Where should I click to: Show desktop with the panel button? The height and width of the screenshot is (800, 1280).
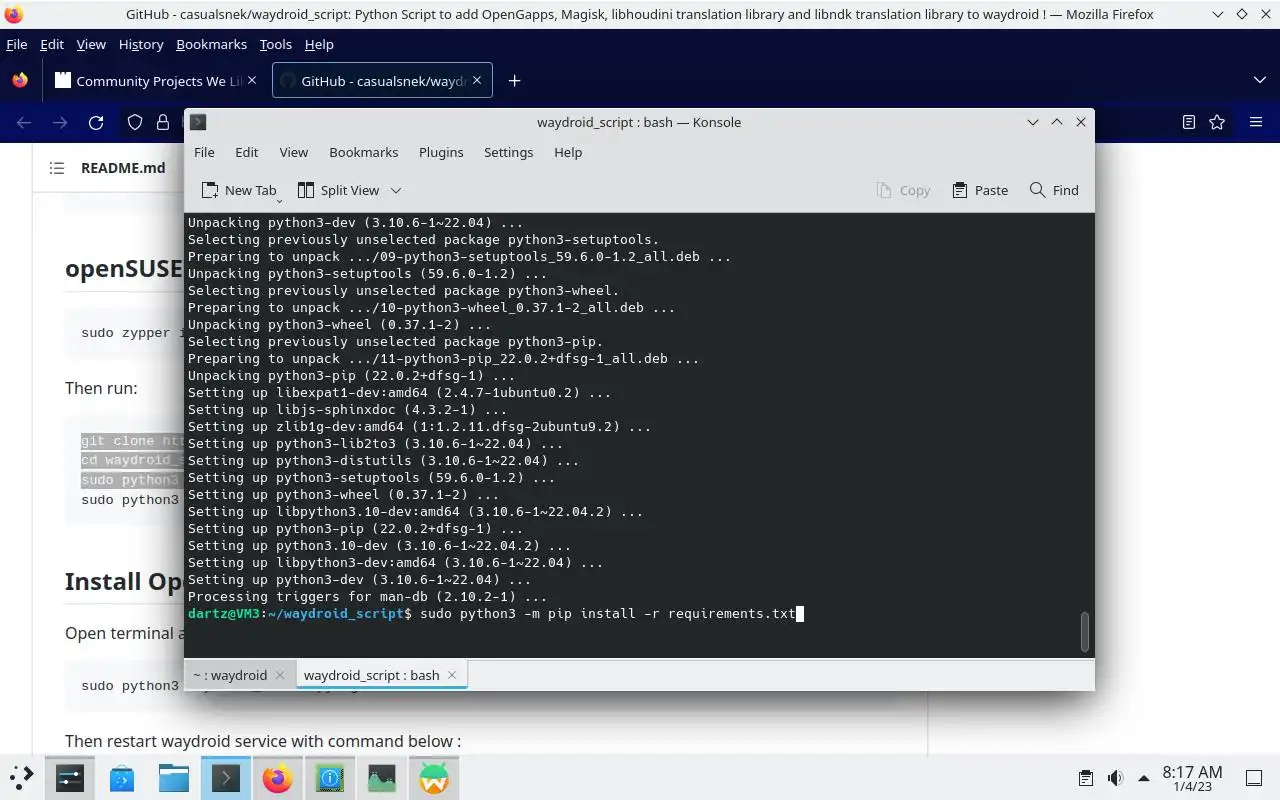(x=1254, y=778)
